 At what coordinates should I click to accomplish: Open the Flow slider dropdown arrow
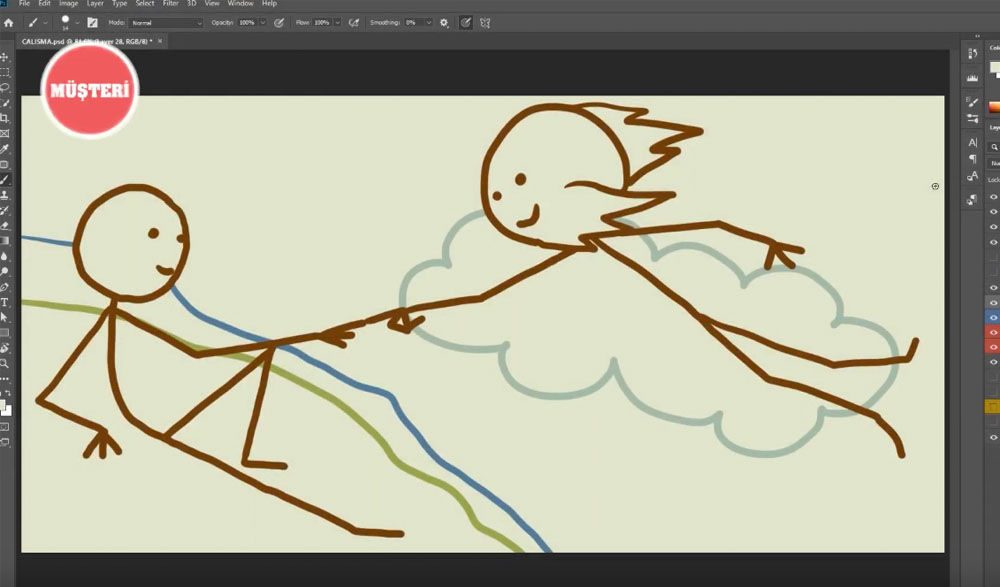click(337, 23)
